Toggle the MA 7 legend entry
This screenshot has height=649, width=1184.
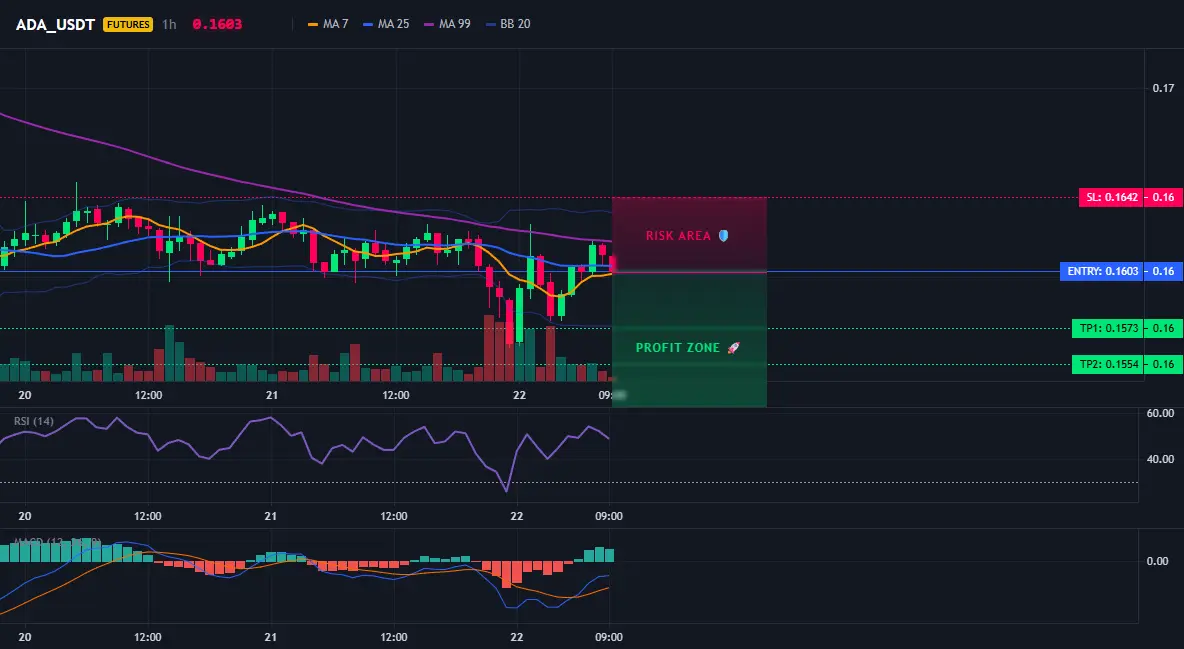point(328,24)
